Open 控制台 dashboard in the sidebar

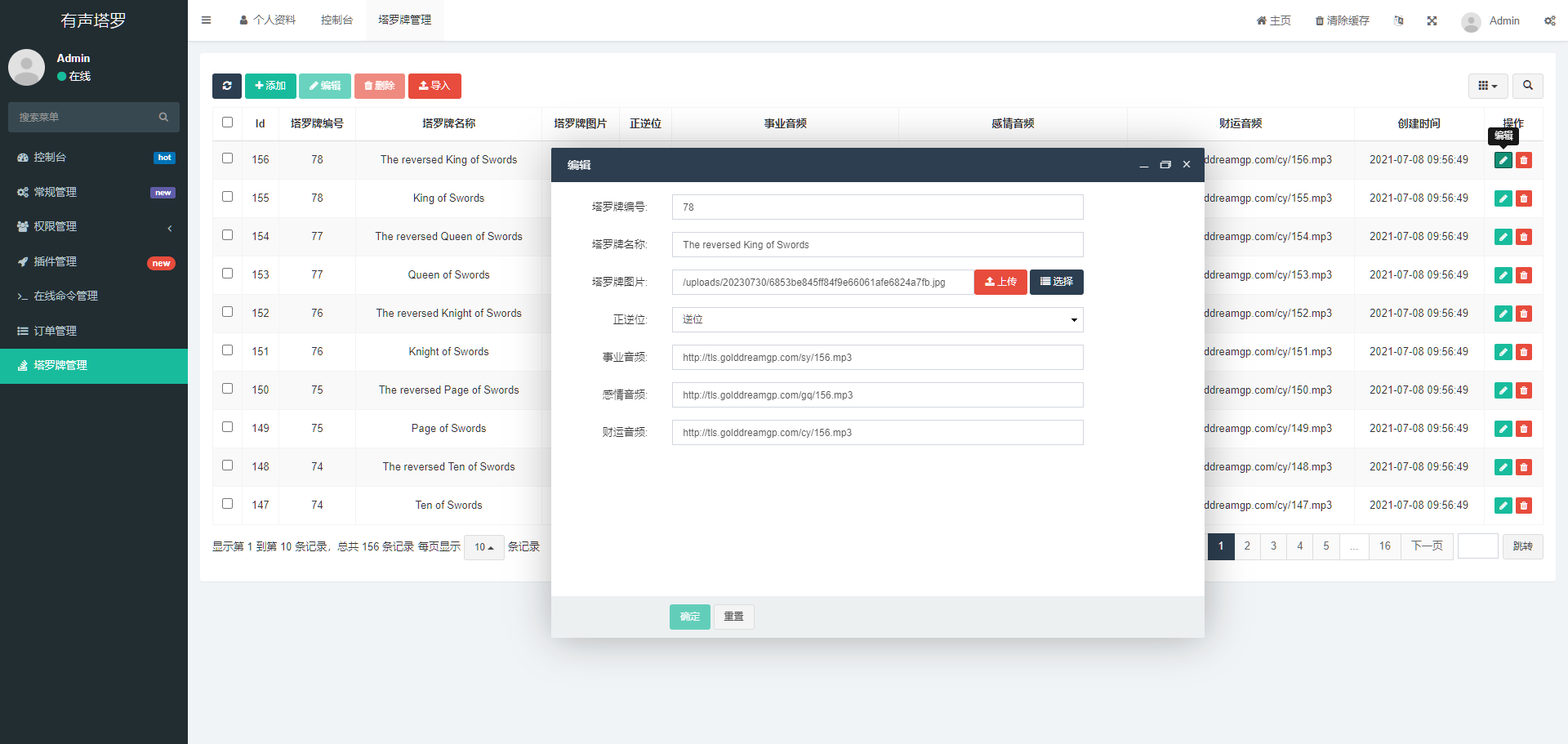click(94, 157)
